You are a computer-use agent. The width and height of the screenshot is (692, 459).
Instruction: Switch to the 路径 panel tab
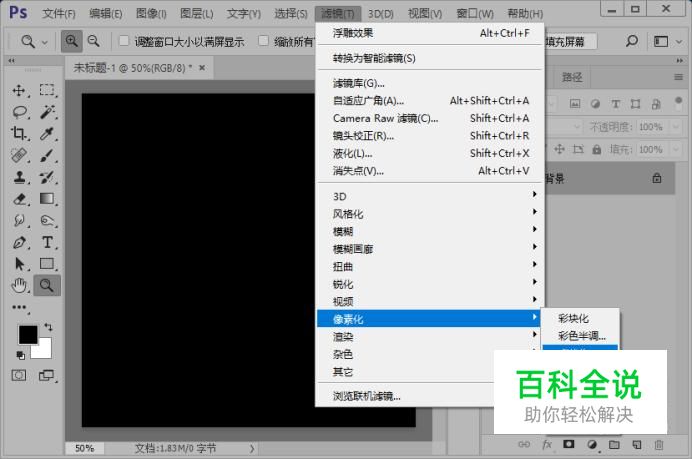pyautogui.click(x=572, y=78)
